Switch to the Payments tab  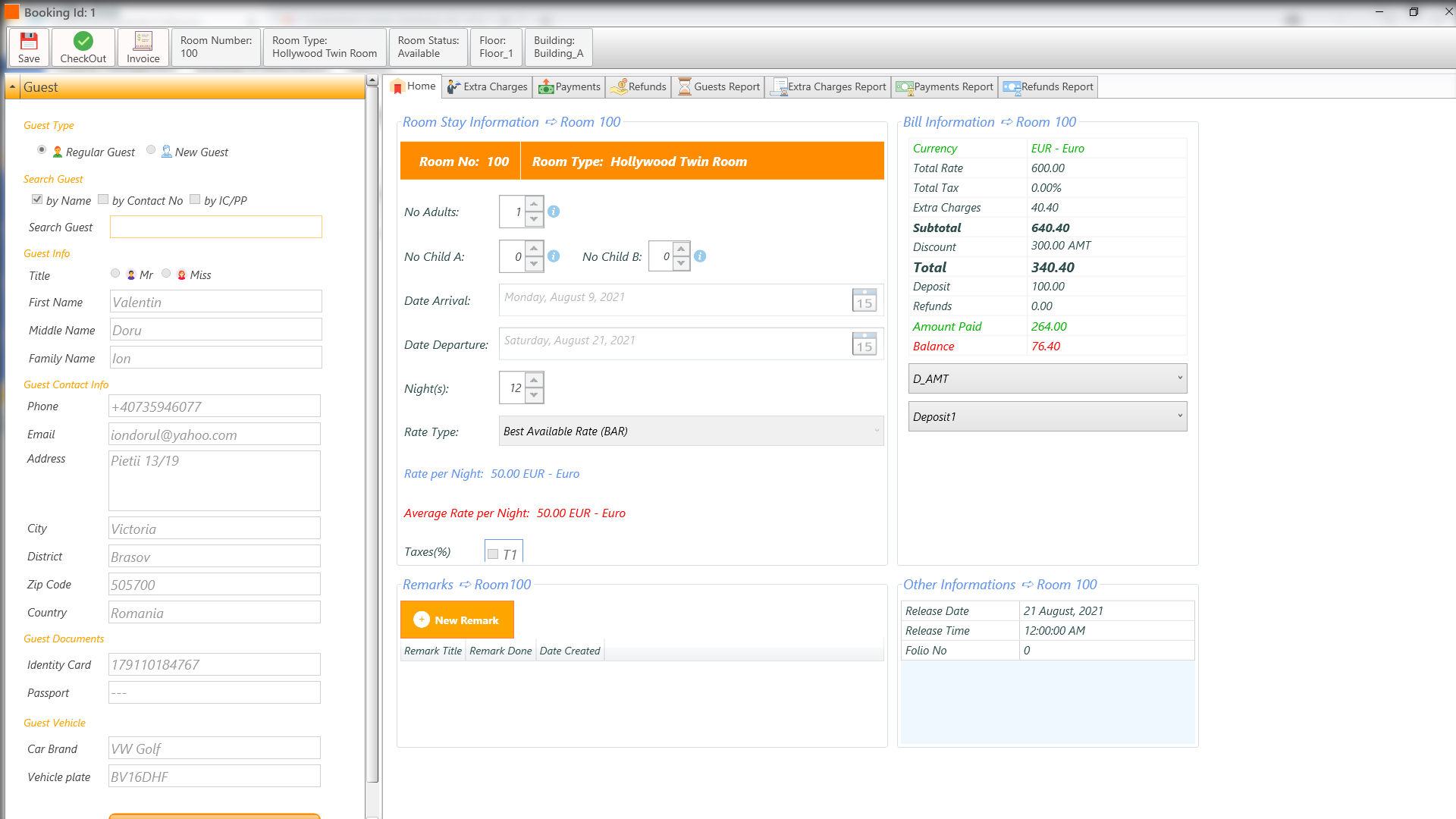(569, 87)
